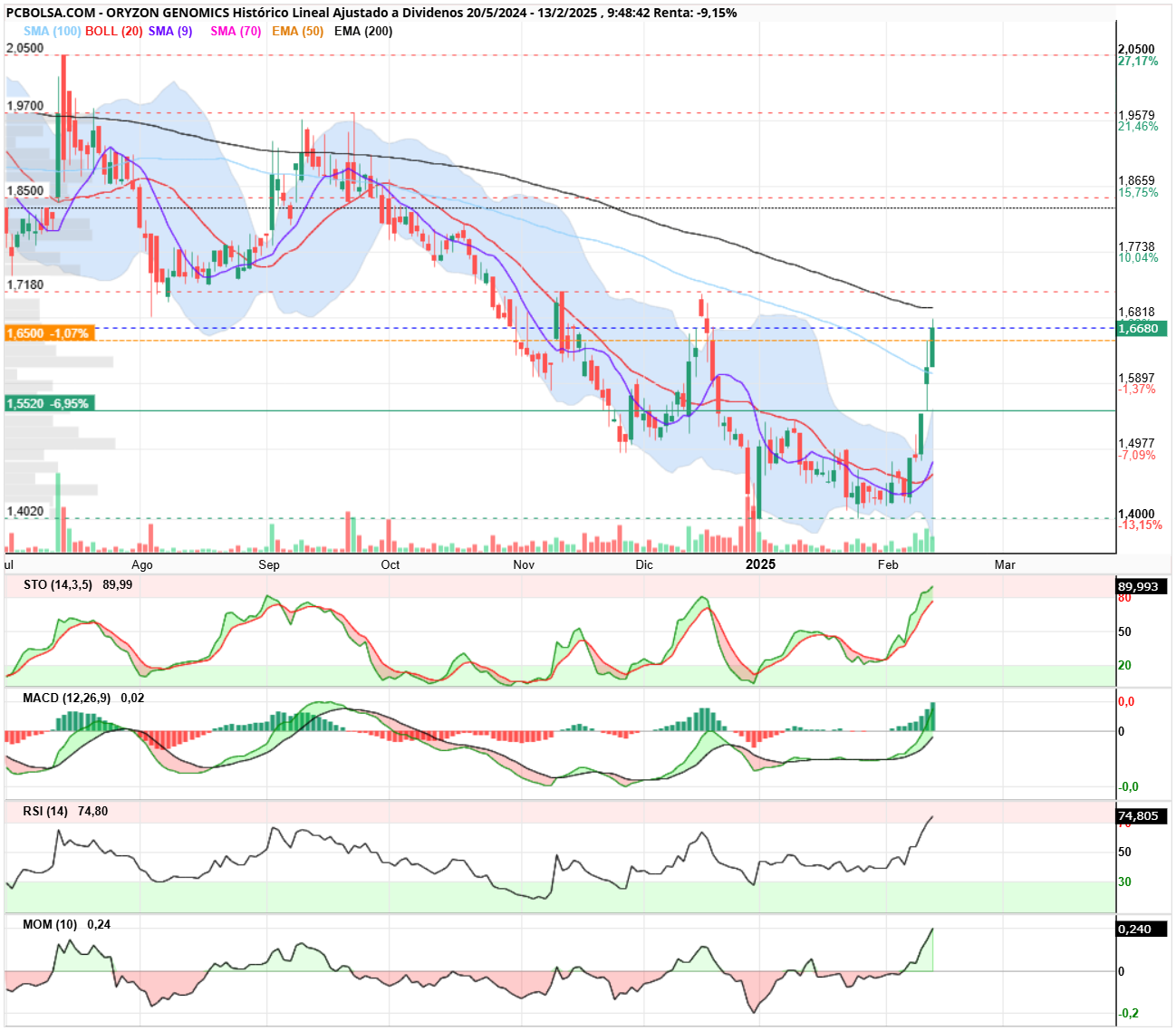Click the SMA (70) legend label

click(236, 31)
